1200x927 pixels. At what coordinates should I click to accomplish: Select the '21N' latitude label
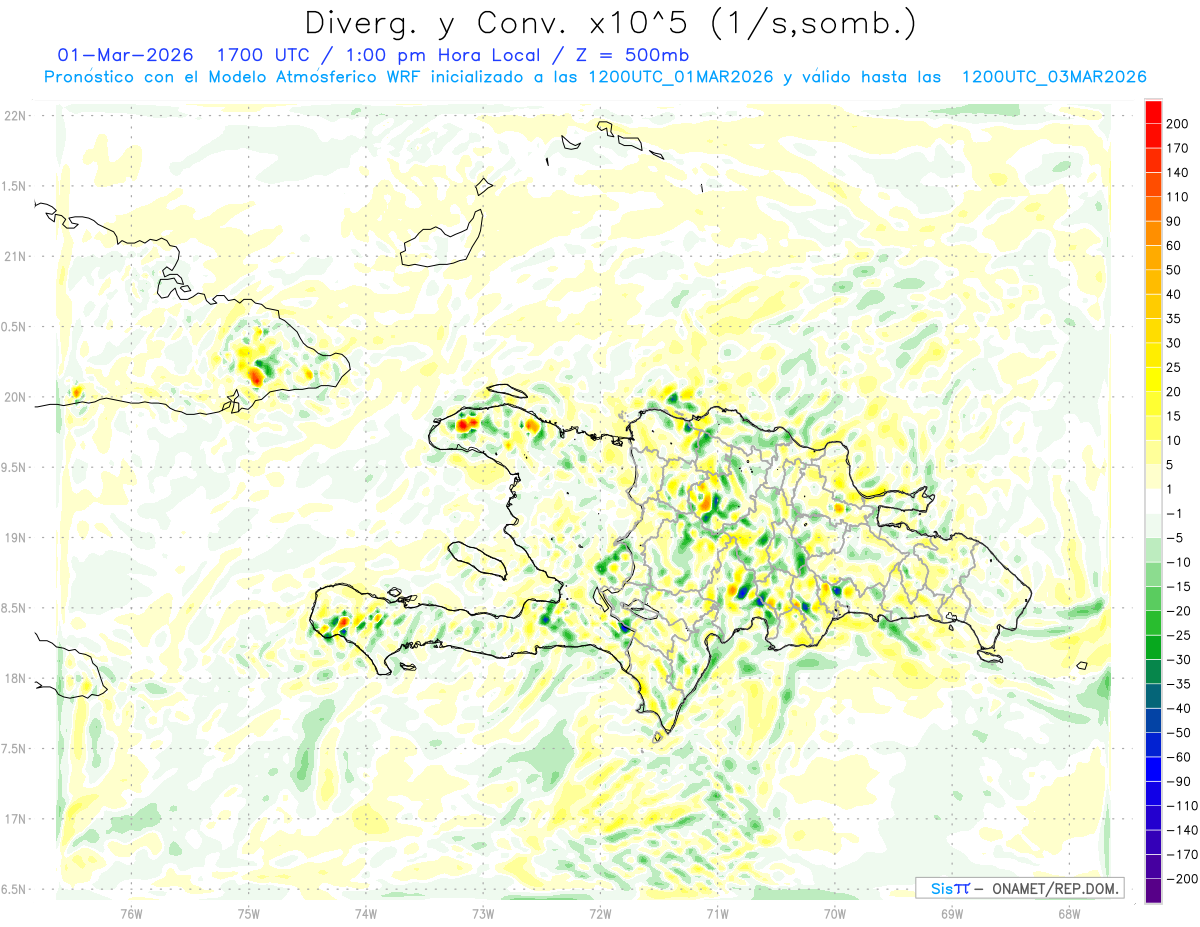click(14, 256)
